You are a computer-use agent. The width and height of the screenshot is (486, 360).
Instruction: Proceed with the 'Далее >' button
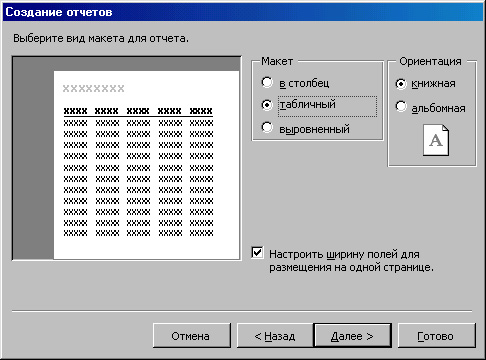tap(353, 336)
